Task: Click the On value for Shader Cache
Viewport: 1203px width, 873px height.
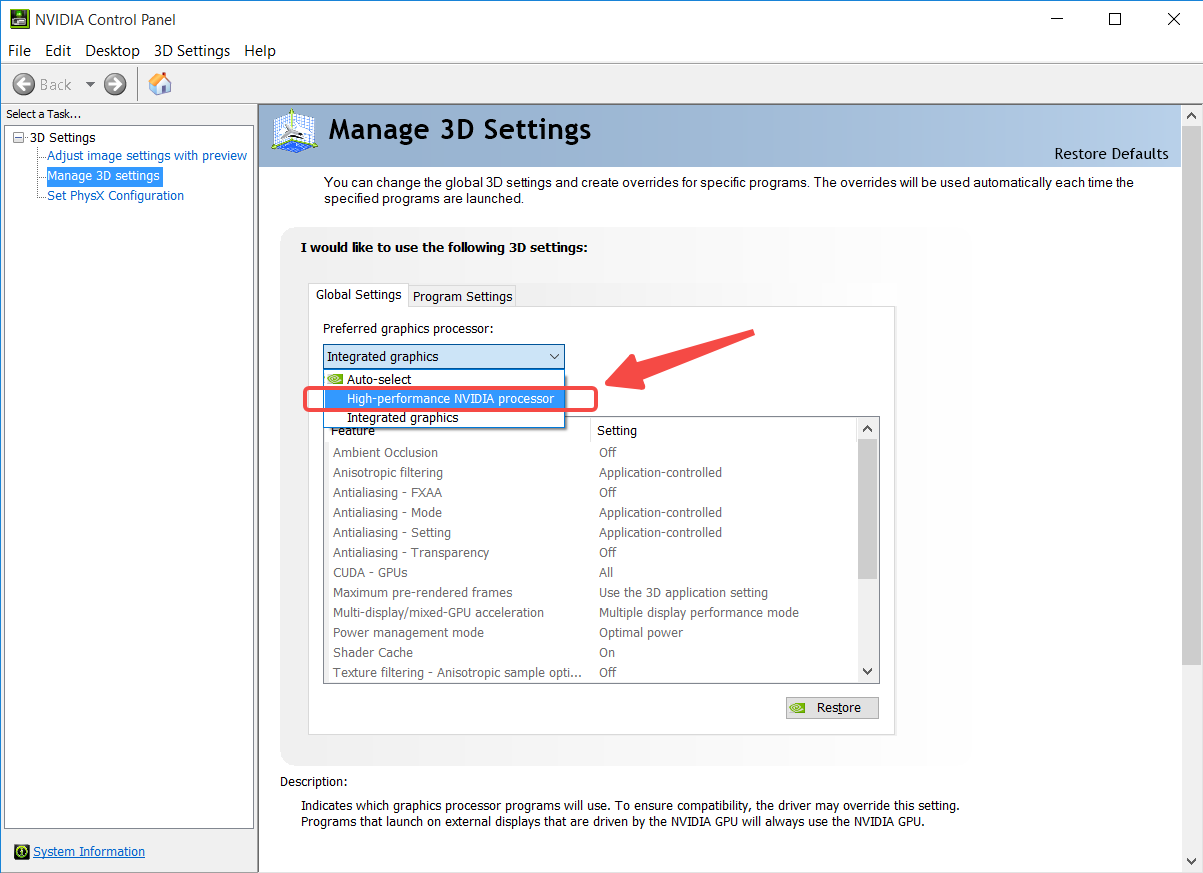Action: click(x=607, y=653)
